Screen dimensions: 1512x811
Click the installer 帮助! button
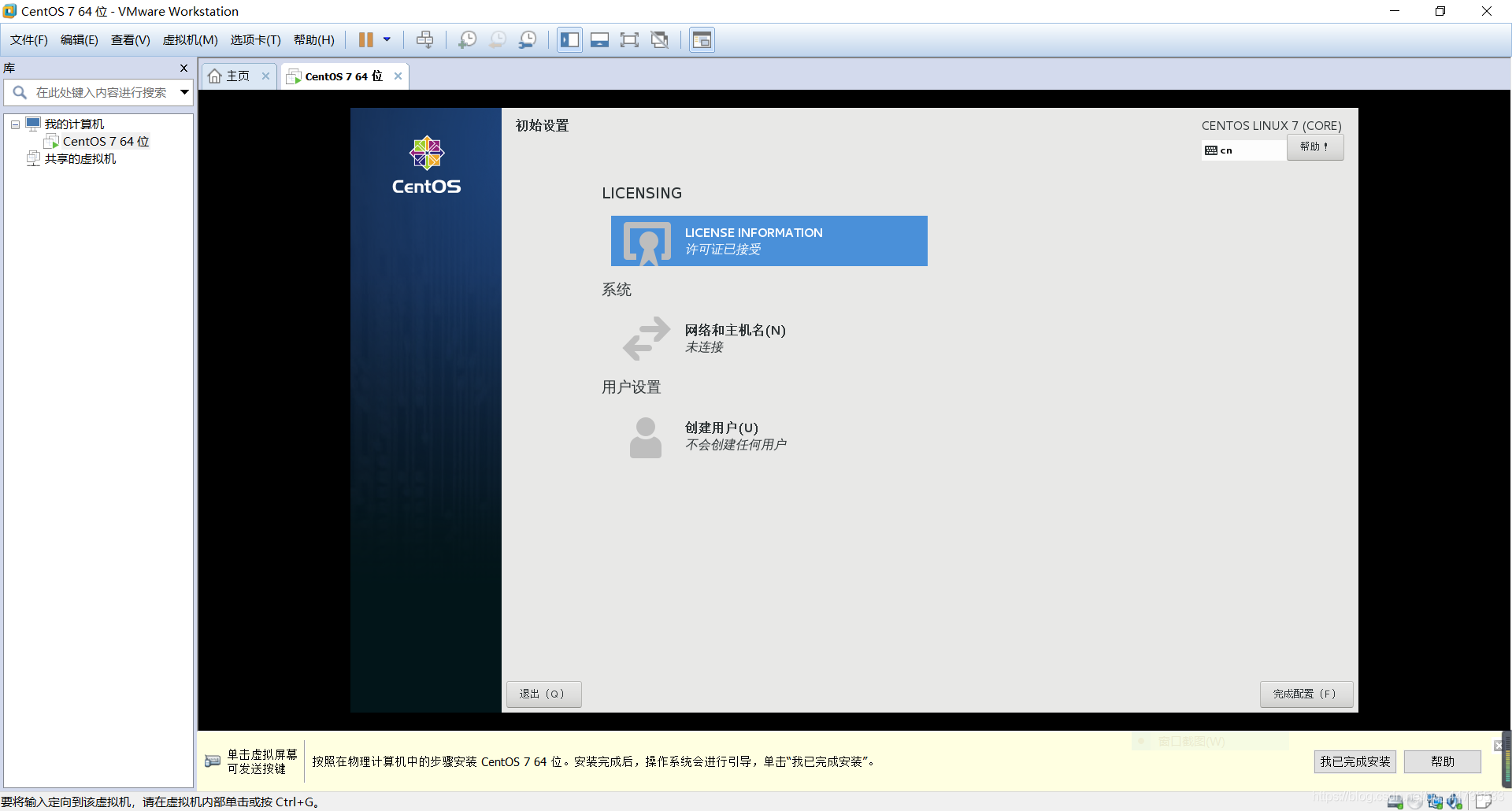pyautogui.click(x=1314, y=146)
